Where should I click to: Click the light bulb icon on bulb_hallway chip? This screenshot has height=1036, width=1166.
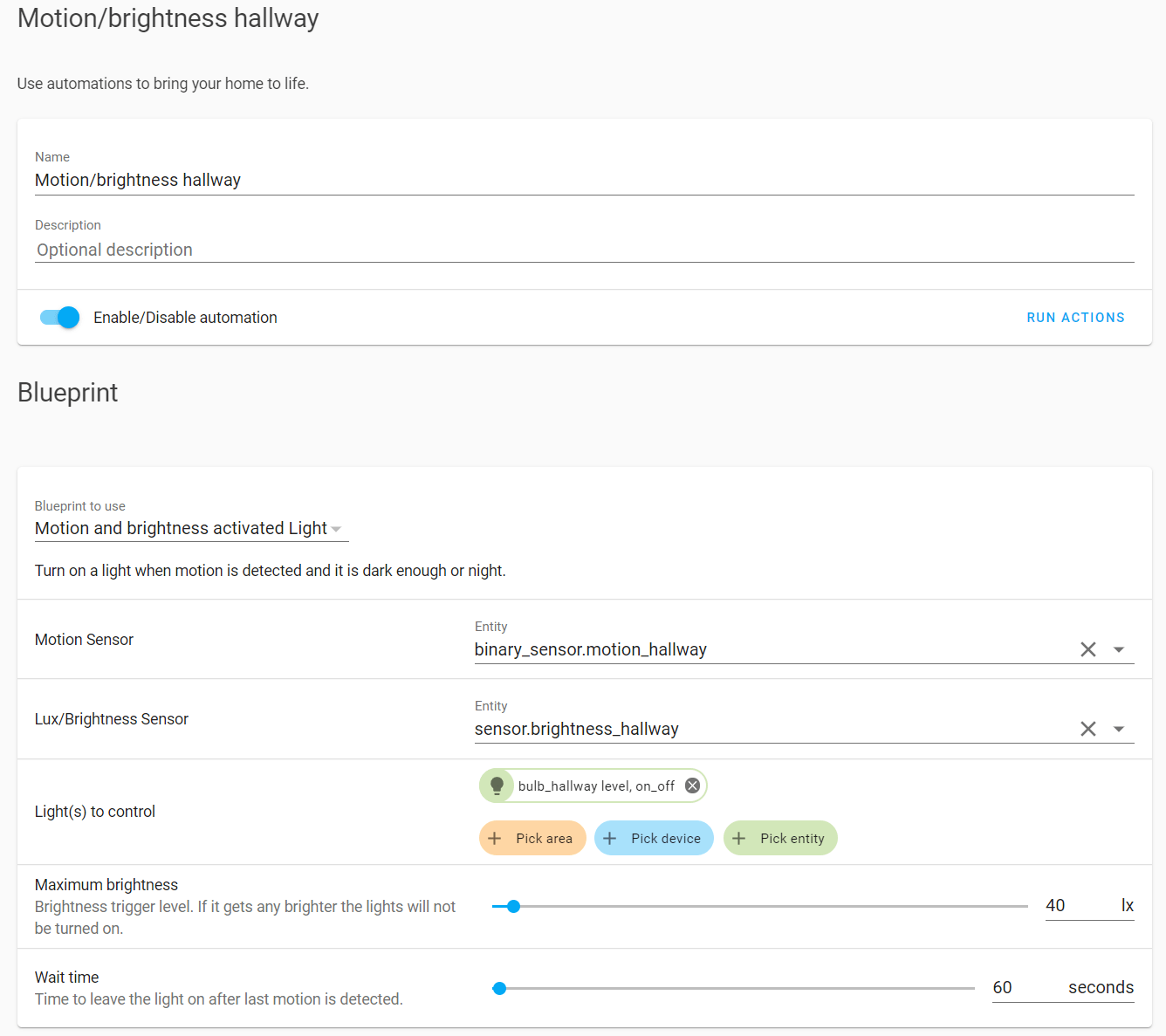[x=497, y=785]
